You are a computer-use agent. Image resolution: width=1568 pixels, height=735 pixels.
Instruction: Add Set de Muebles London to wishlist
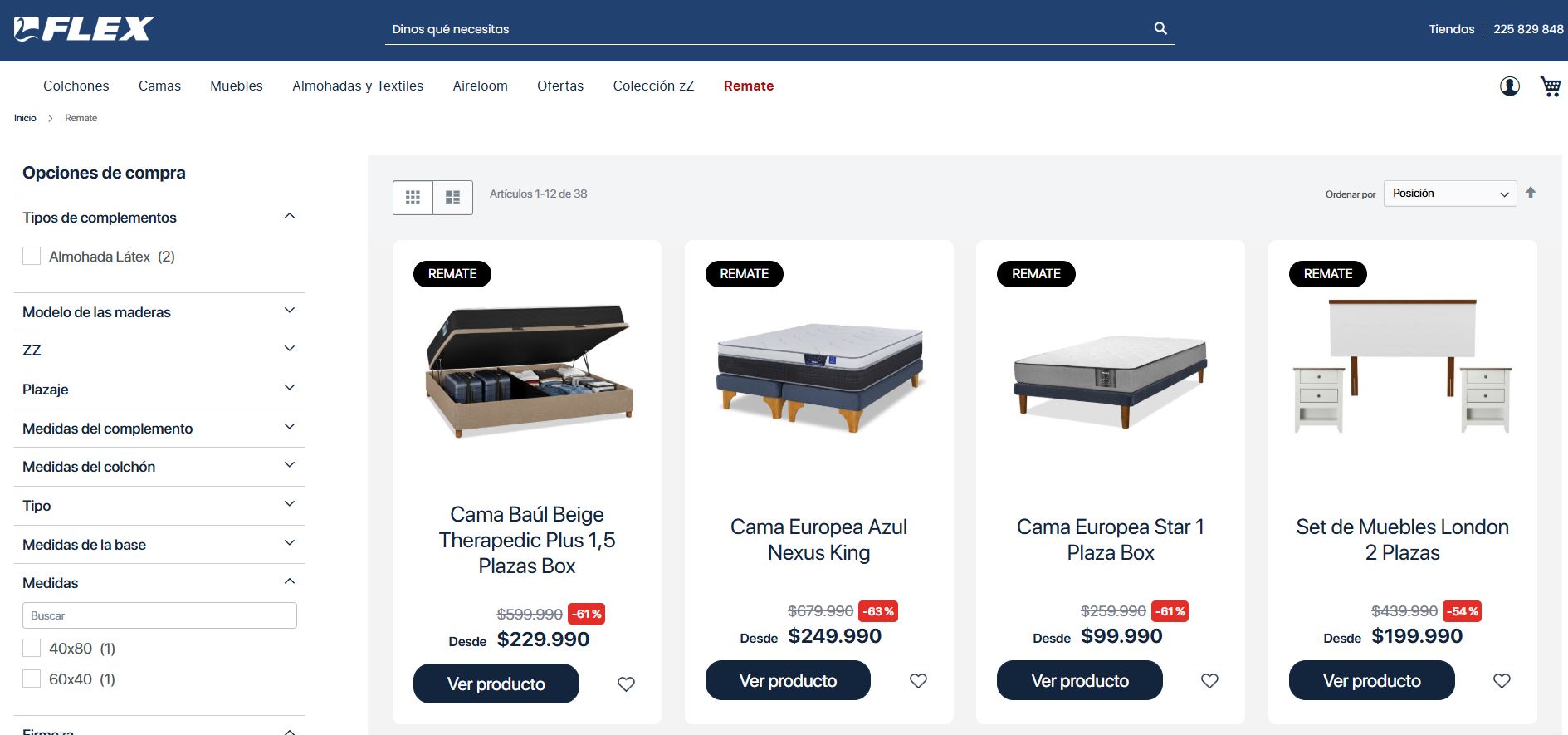(1502, 681)
